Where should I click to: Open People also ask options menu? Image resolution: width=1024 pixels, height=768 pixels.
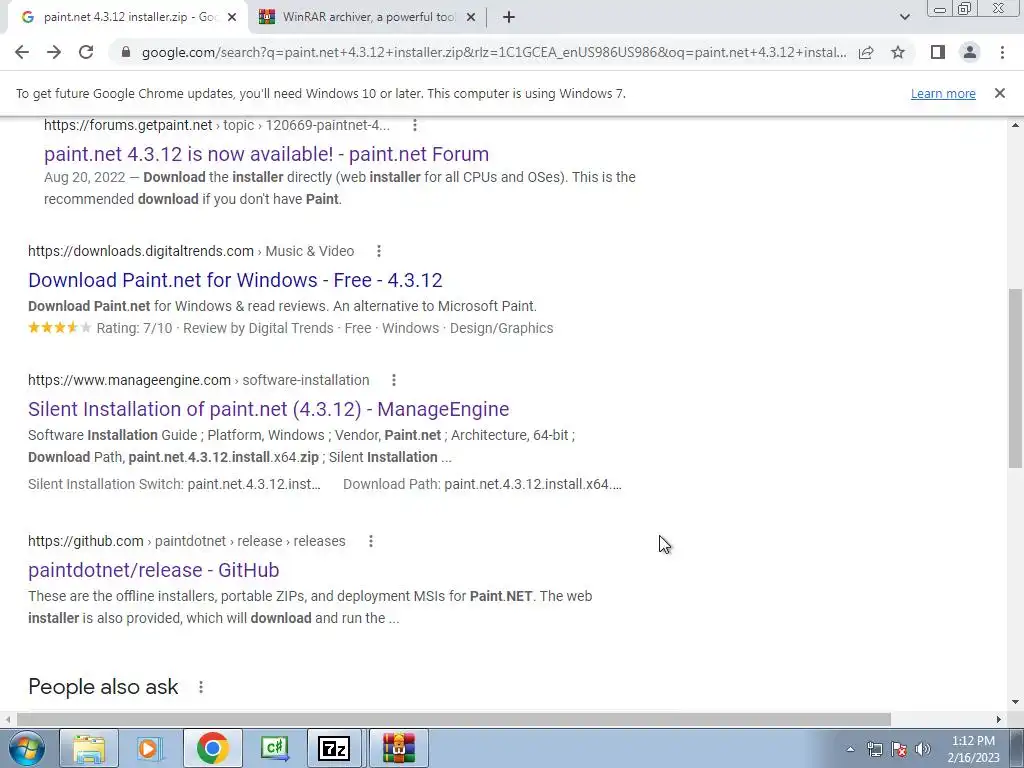(x=201, y=687)
